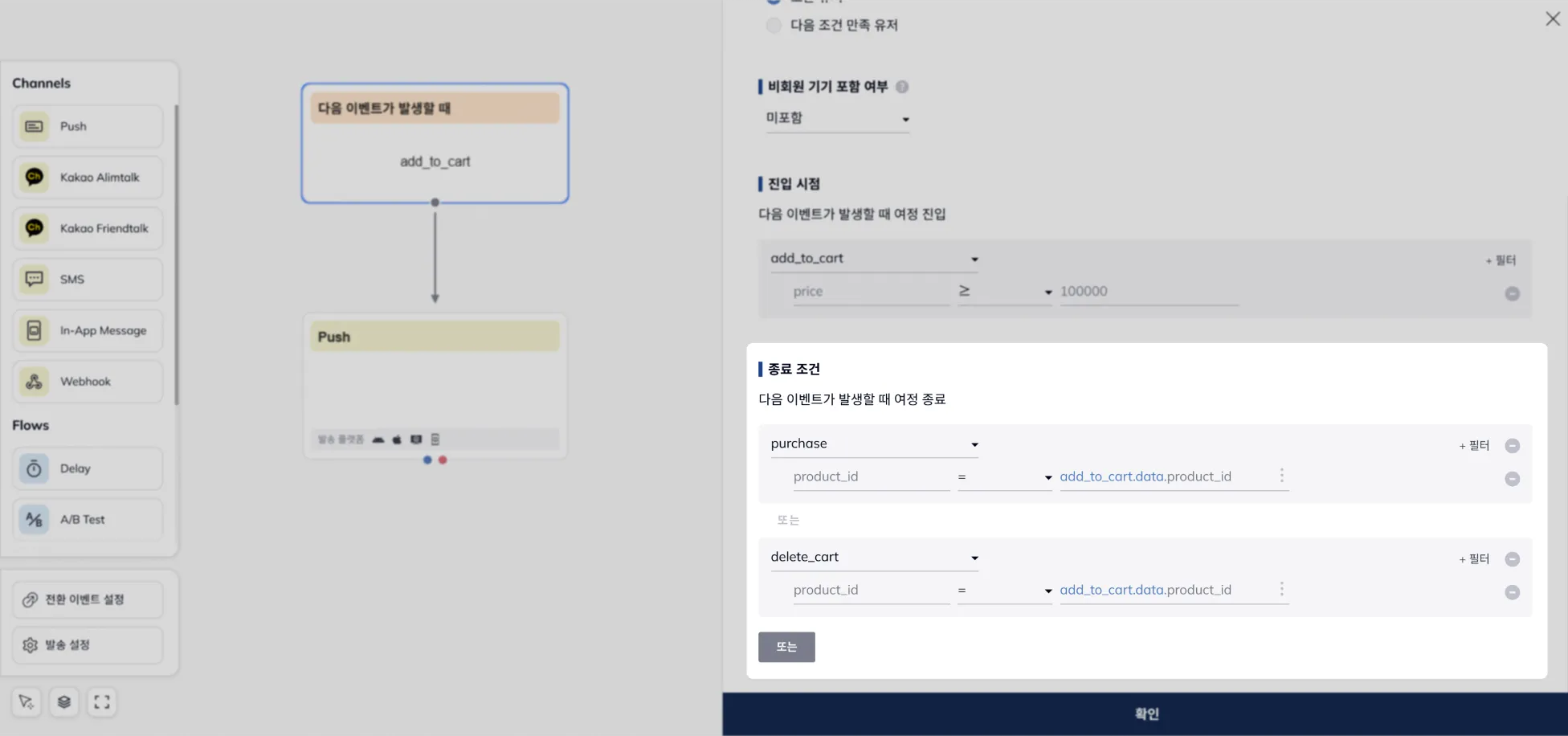Add filter to delete_cart end condition

[1474, 558]
